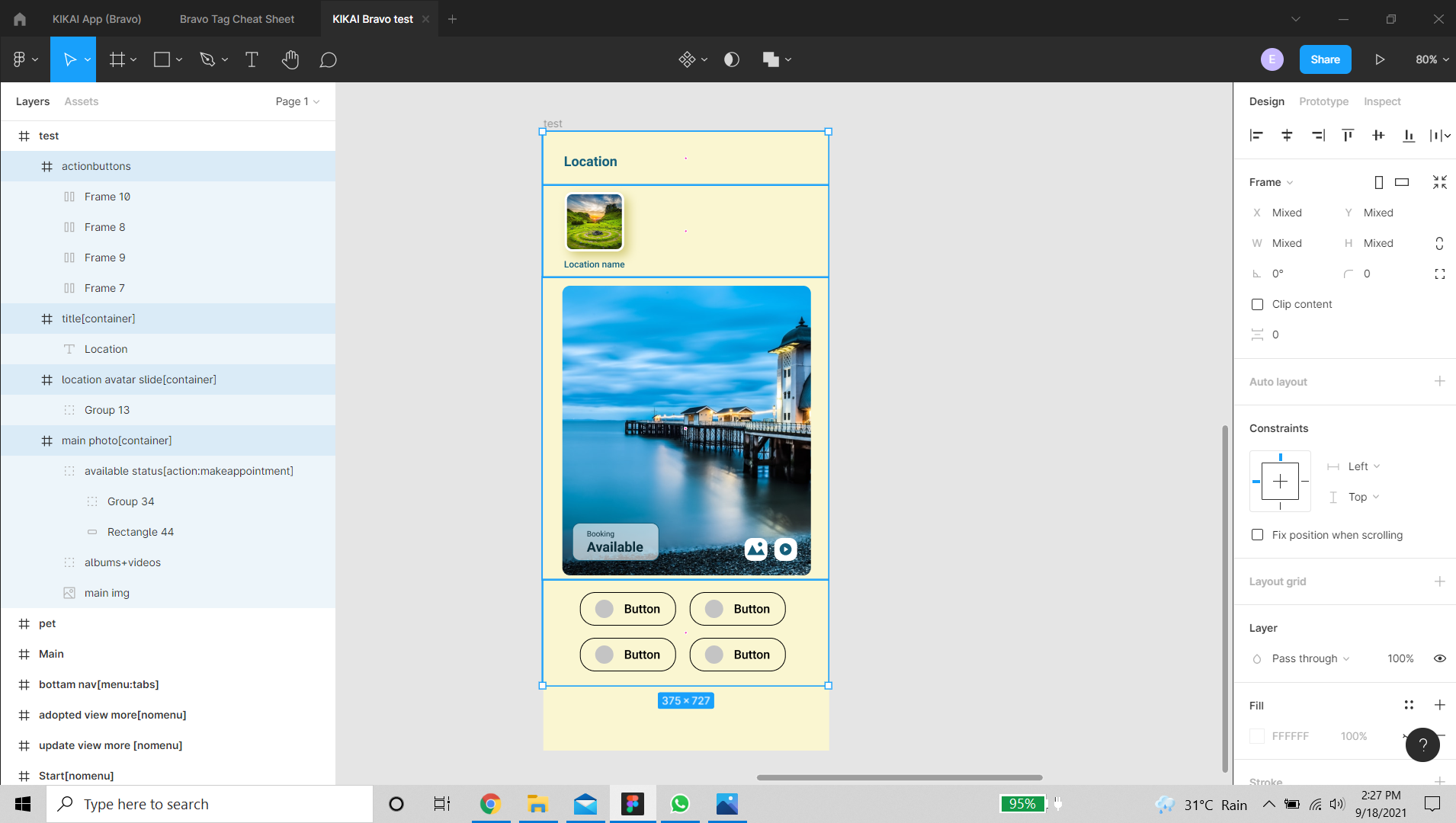Switch to the Assets tab

point(81,101)
